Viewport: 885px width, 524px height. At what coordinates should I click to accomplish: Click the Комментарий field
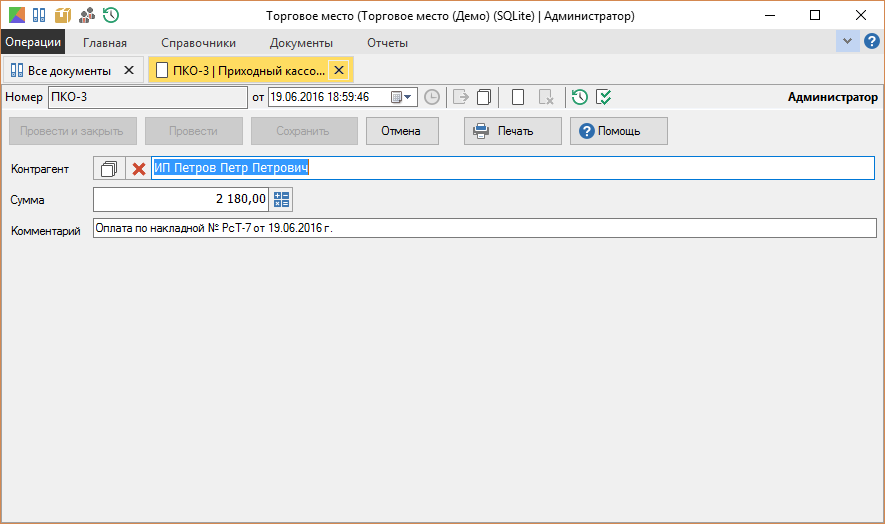tap(484, 228)
